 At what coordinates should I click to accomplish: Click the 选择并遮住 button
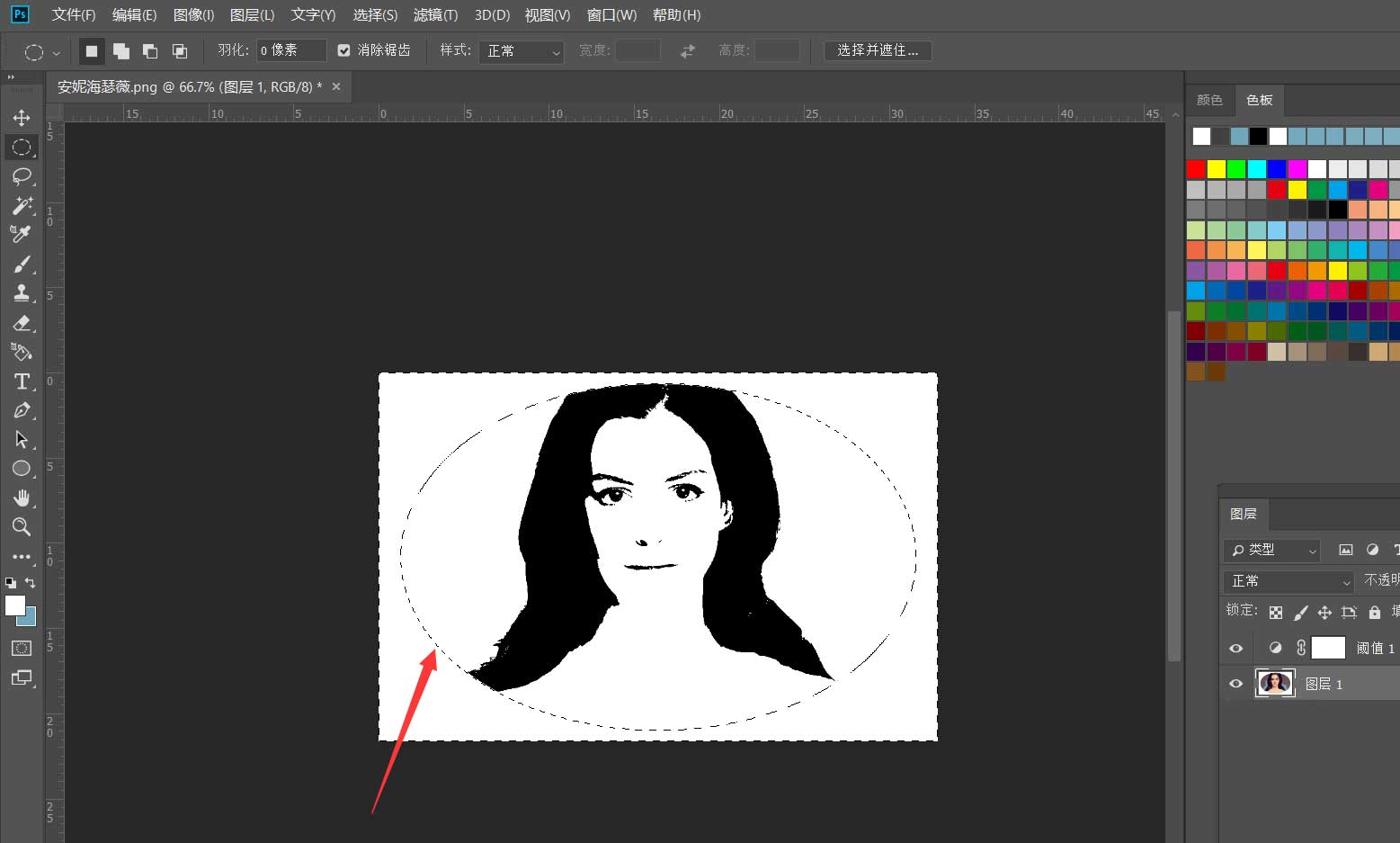coord(878,50)
